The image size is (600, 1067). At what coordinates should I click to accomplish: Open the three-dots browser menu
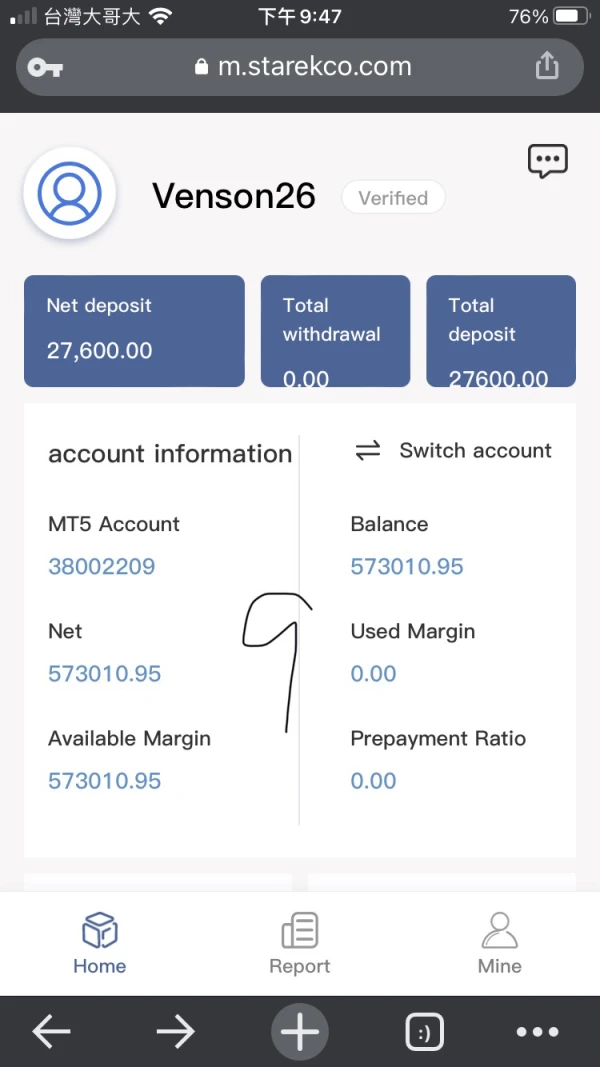click(537, 1032)
